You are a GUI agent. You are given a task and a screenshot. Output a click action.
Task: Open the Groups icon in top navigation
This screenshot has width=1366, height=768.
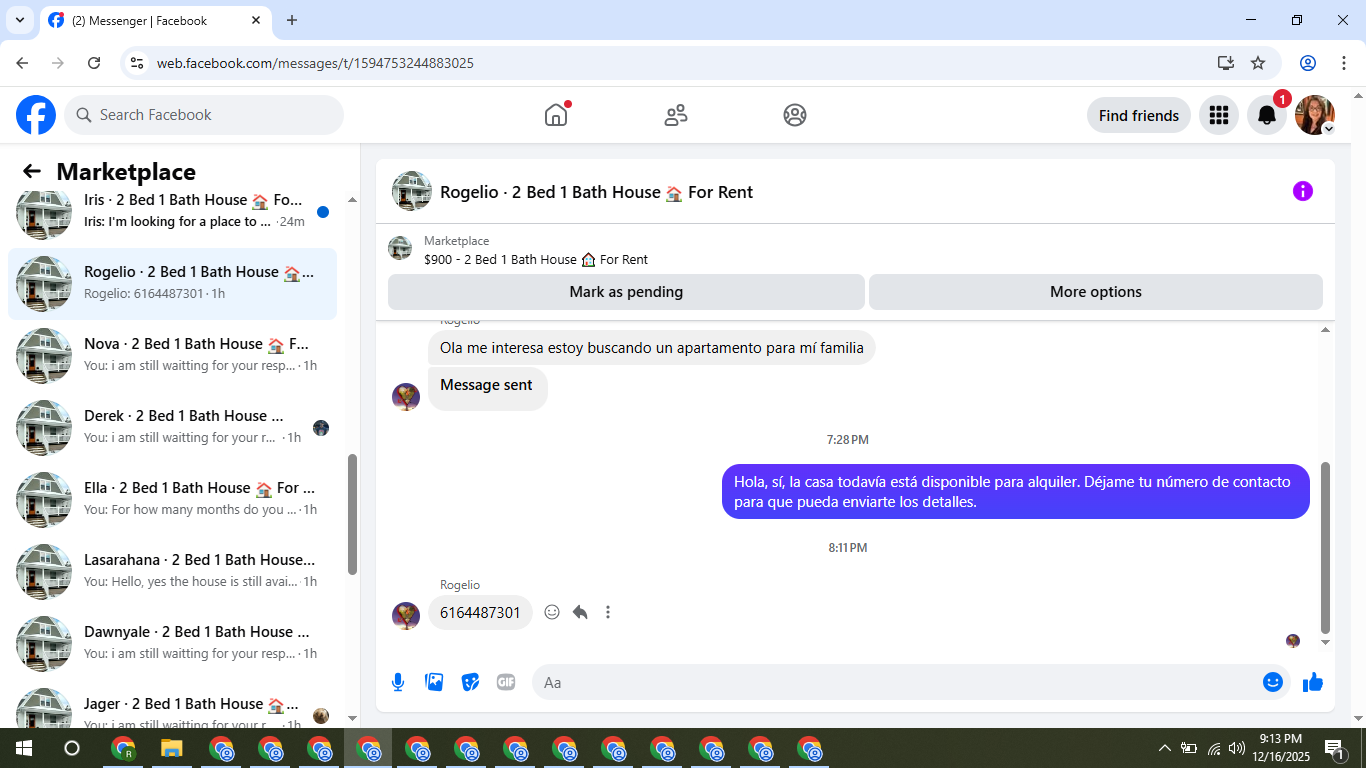795,115
